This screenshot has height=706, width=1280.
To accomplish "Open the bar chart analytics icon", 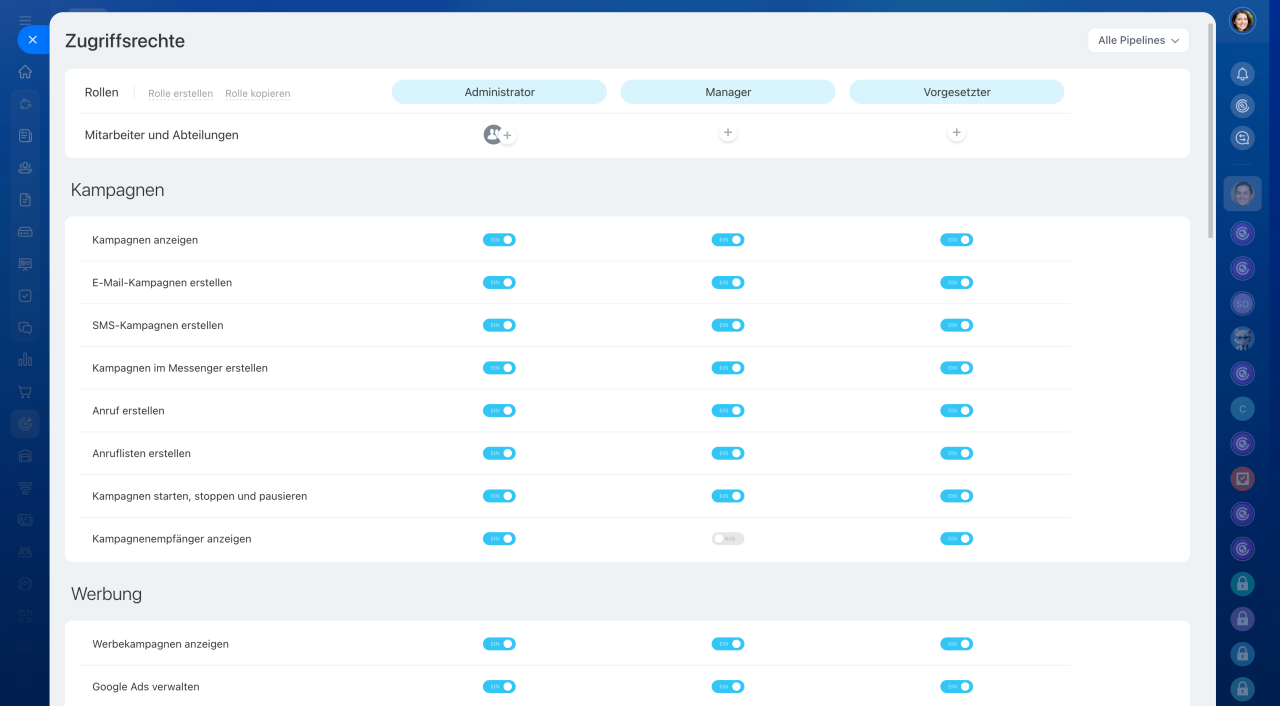I will (x=25, y=360).
